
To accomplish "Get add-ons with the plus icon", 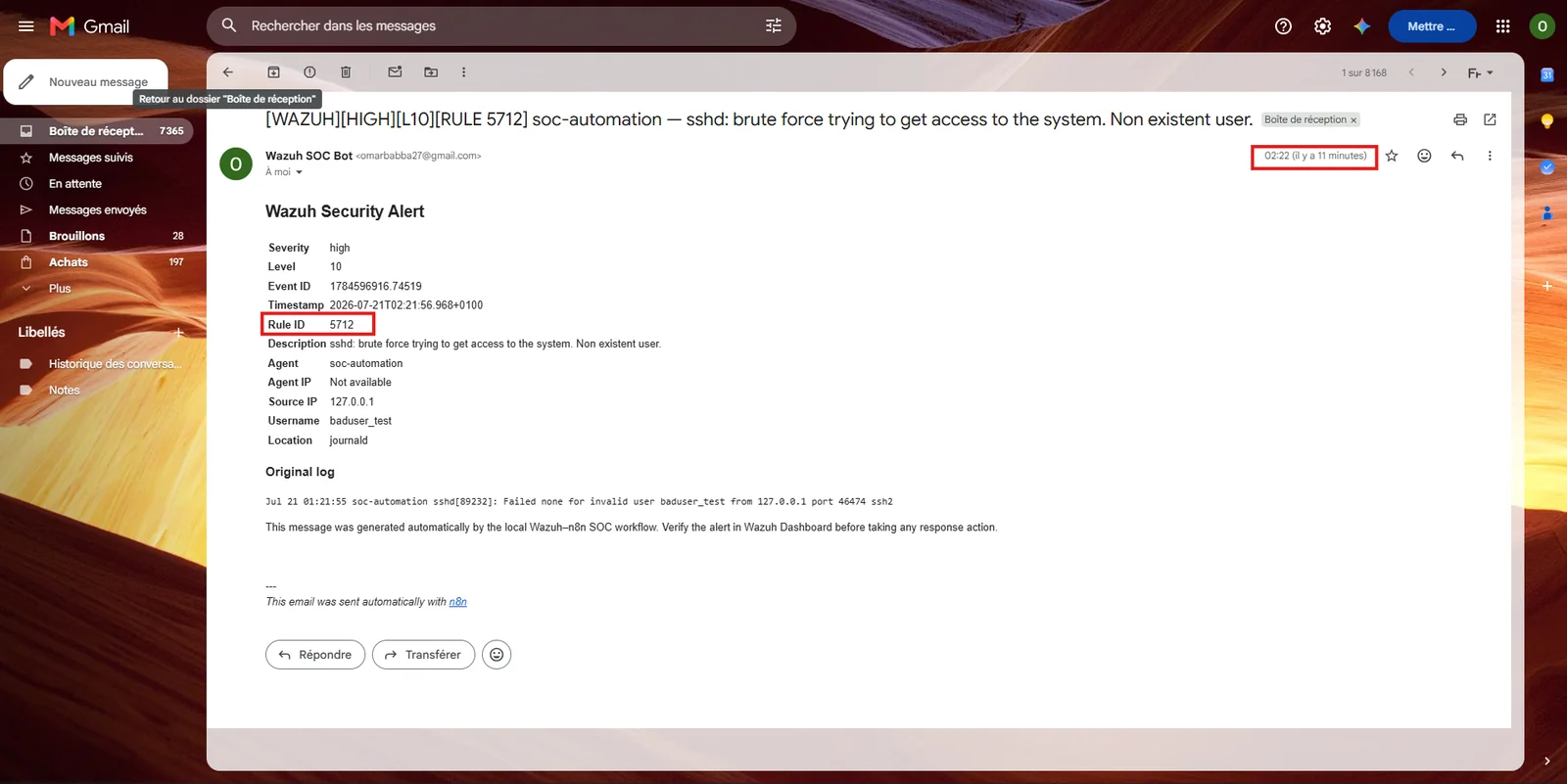I will 1547,286.
